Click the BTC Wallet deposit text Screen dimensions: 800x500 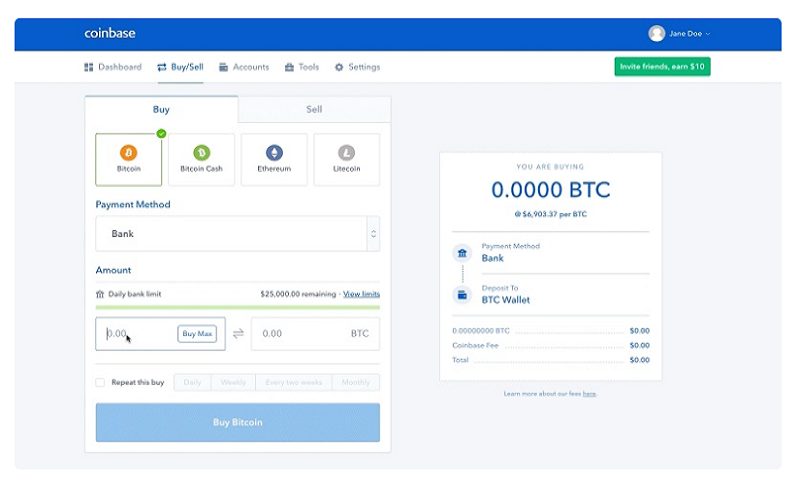506,300
